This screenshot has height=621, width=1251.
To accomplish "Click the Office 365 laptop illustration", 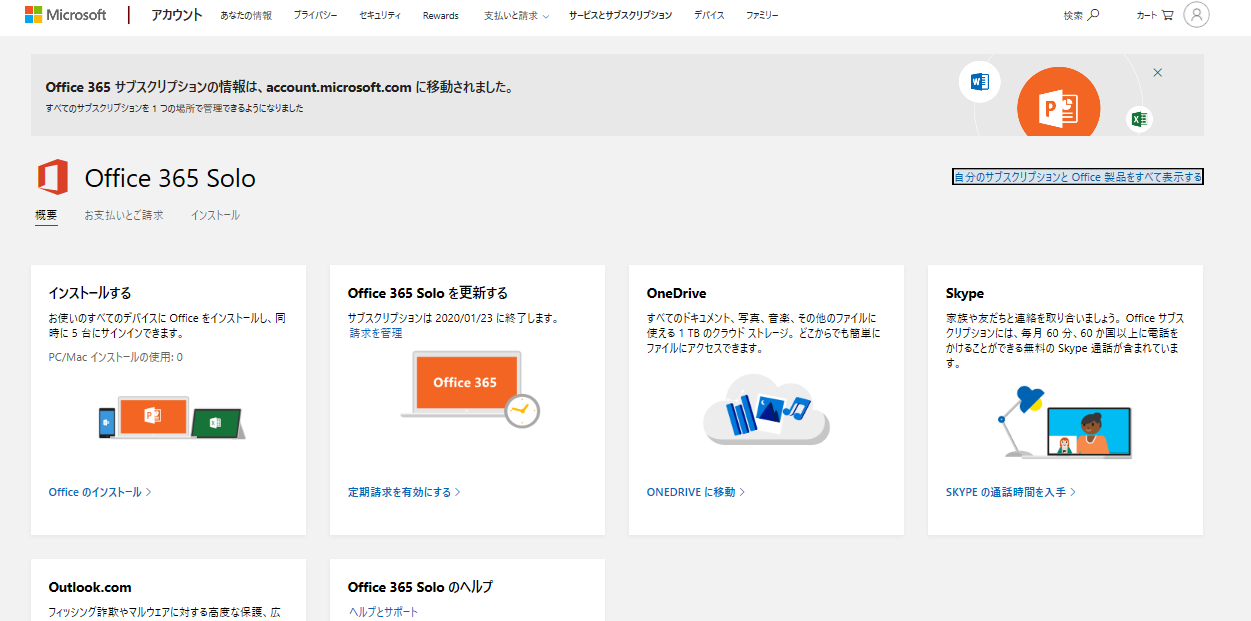I will [470, 389].
